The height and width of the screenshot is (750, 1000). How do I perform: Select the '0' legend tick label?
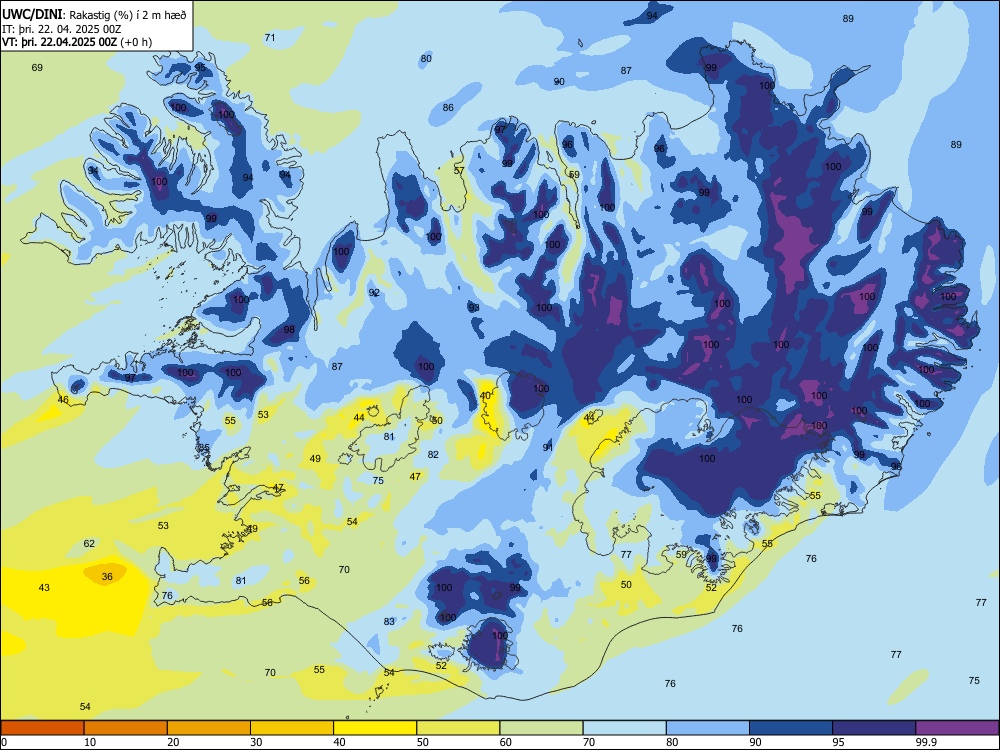click(x=4, y=742)
